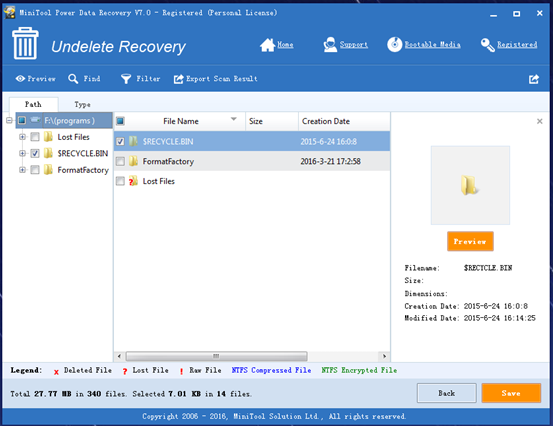Toggle the F:\(programs) root checkbox in tree
The height and width of the screenshot is (426, 553).
pos(22,121)
